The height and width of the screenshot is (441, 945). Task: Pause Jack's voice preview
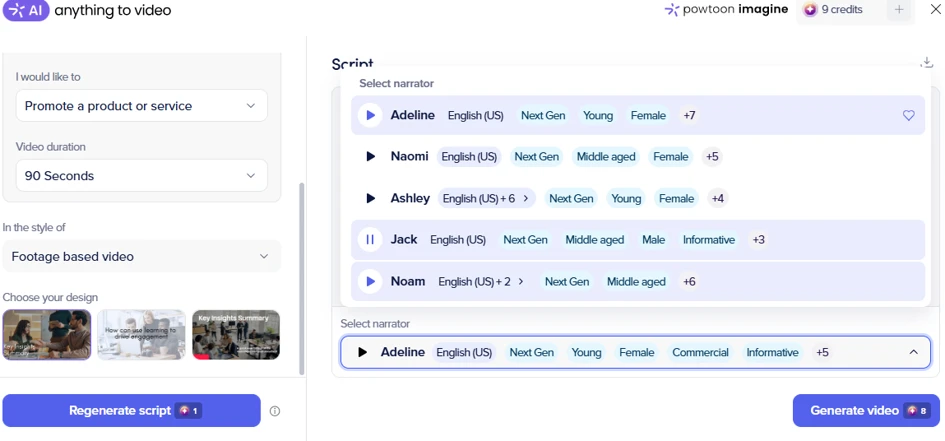370,240
